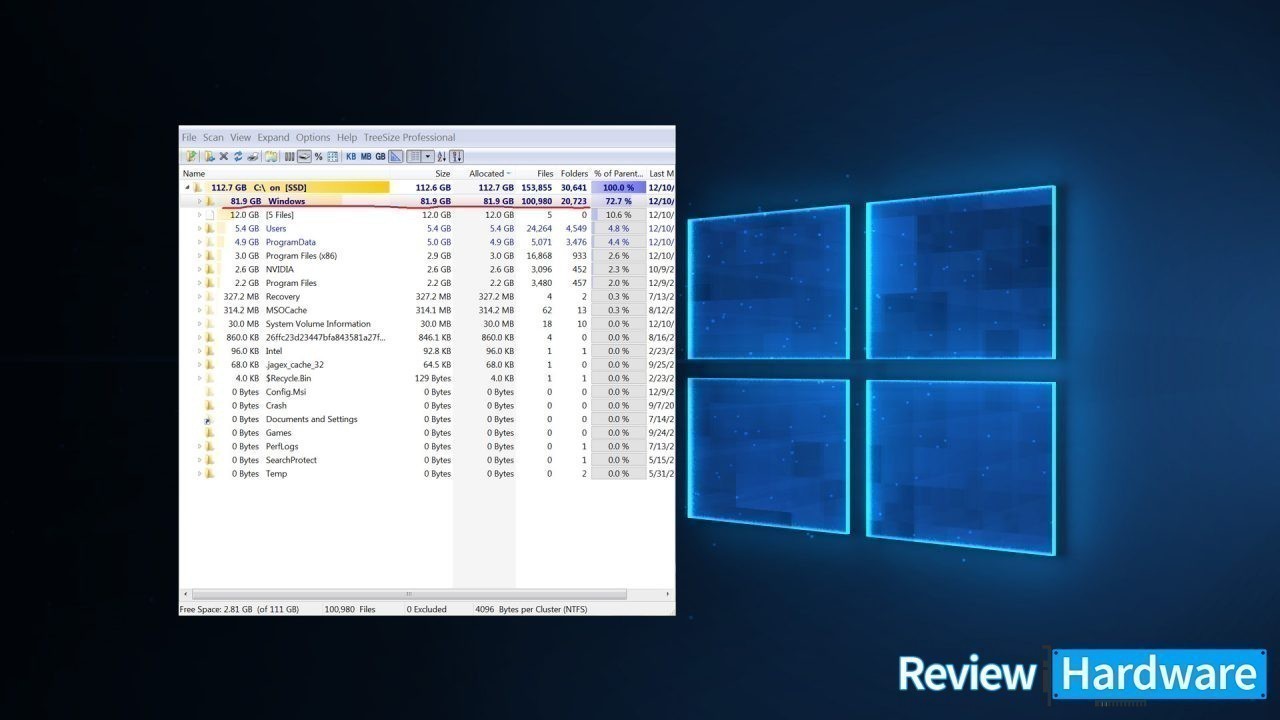Sort by Allocated column header
The height and width of the screenshot is (720, 1280).
486,174
